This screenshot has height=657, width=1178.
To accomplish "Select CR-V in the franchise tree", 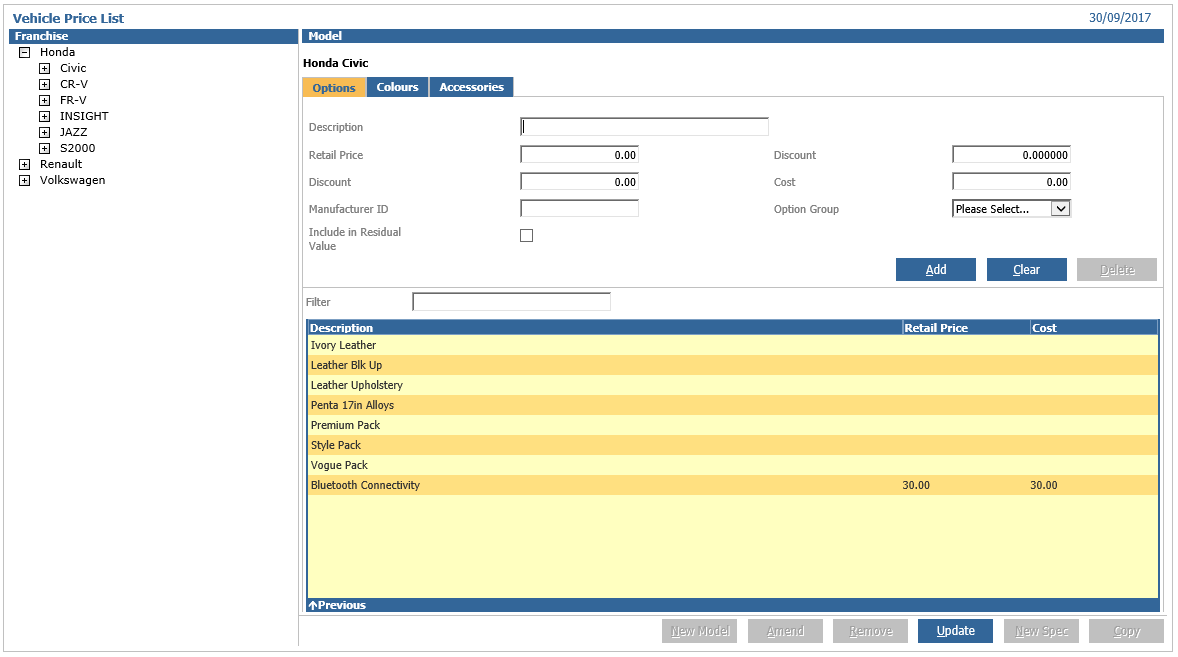I will pos(74,84).
